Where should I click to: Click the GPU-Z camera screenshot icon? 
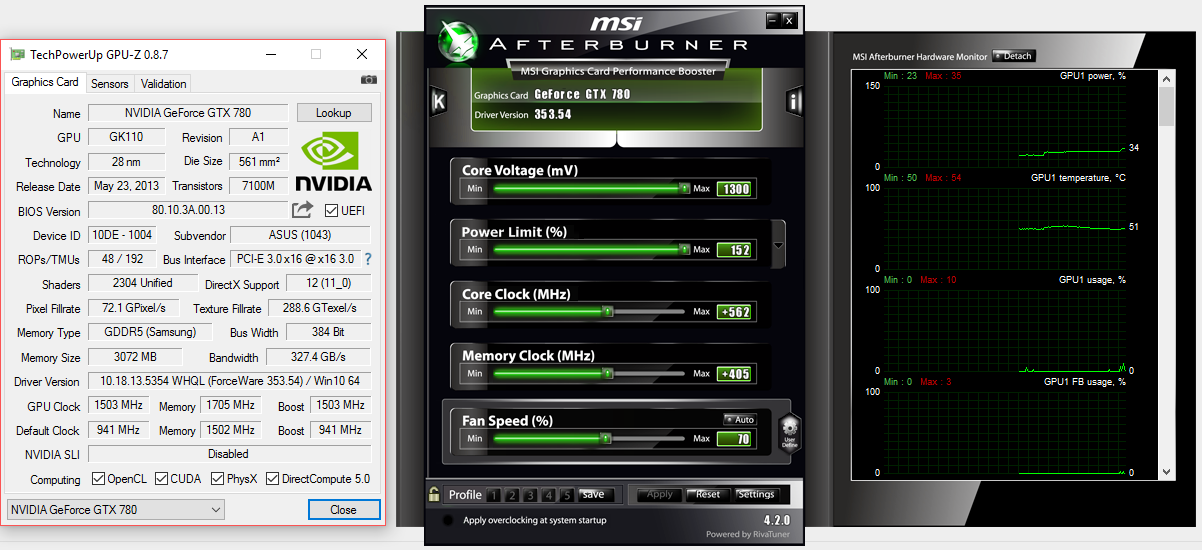pos(368,80)
